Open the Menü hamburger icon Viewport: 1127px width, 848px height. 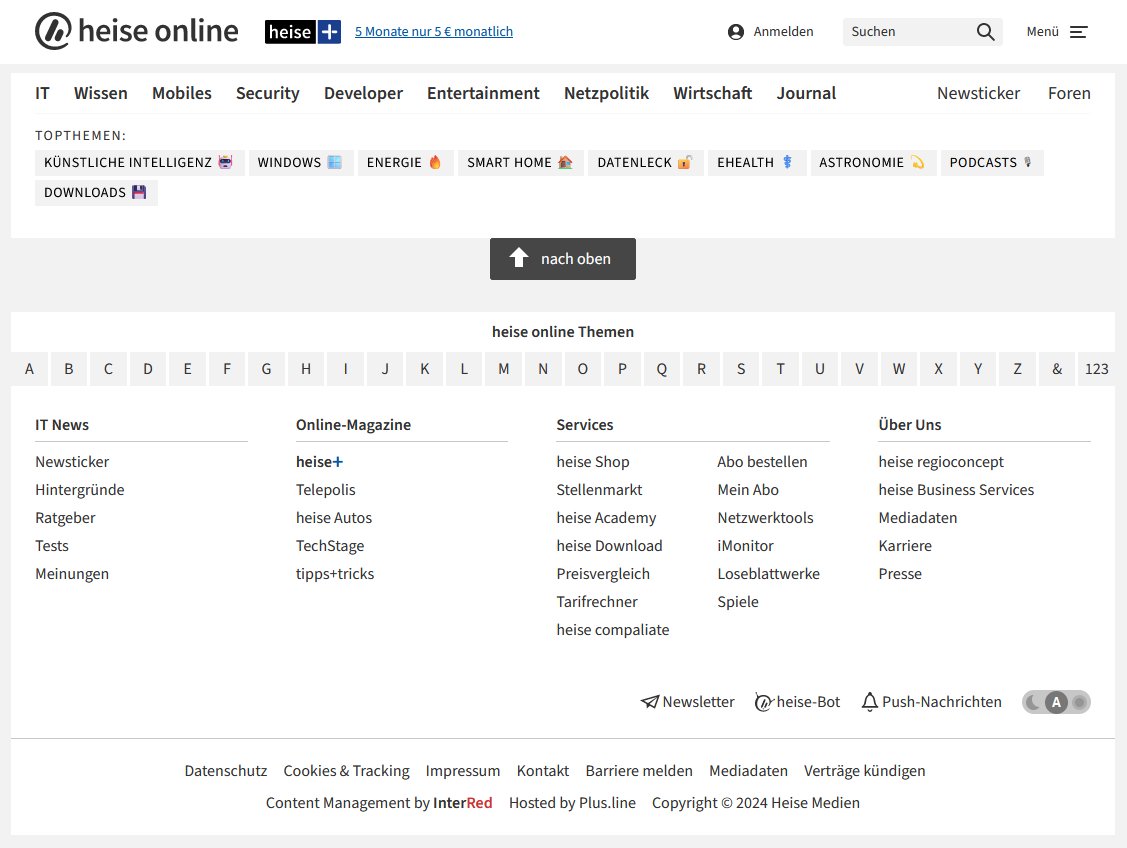(1078, 32)
